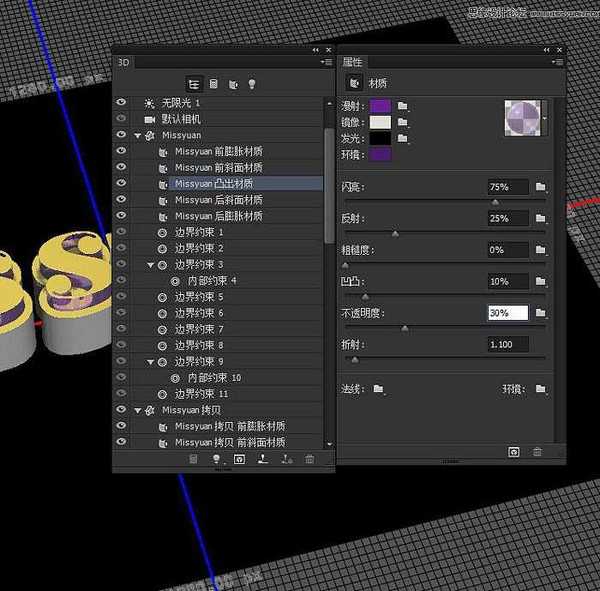Screen dimensions: 600x591
Task: Filter 3D panel by lights
Action: [252, 84]
